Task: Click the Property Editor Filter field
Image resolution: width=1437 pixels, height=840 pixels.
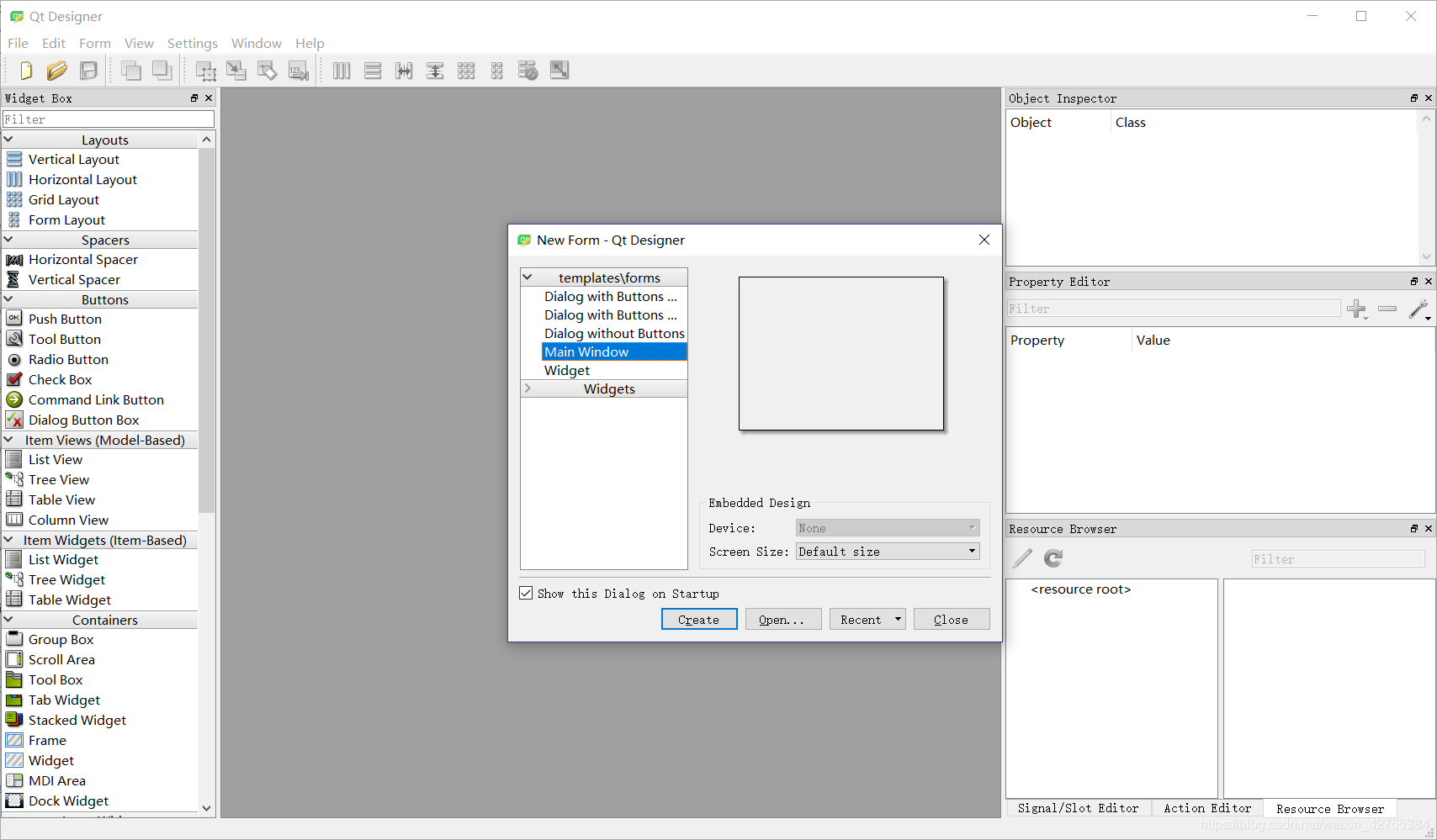Action: tap(1174, 309)
